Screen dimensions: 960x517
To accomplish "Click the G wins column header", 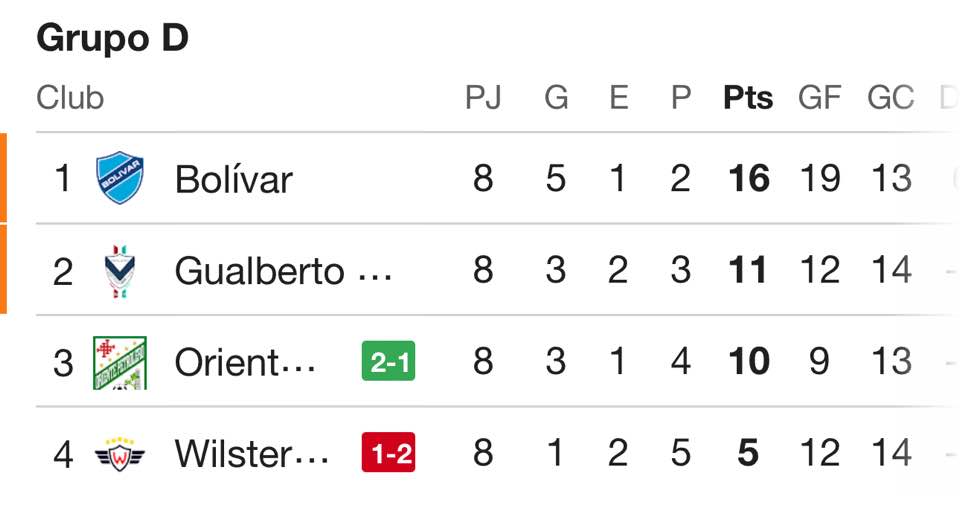I will pos(556,98).
